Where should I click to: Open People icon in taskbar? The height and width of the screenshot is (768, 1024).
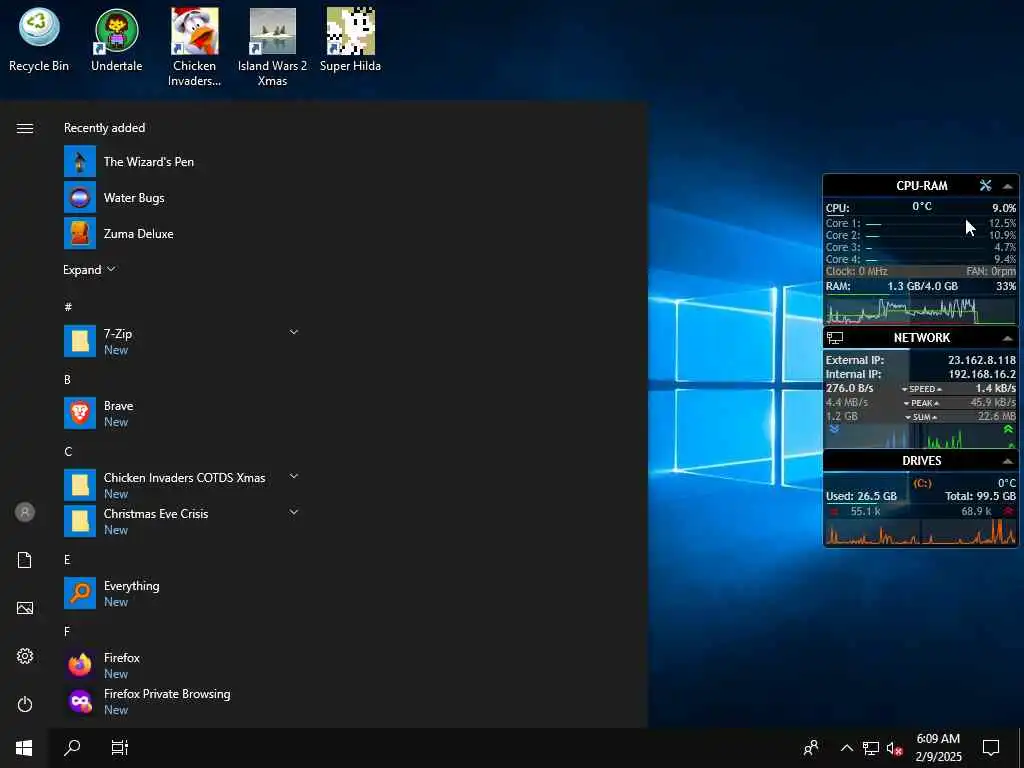click(811, 748)
